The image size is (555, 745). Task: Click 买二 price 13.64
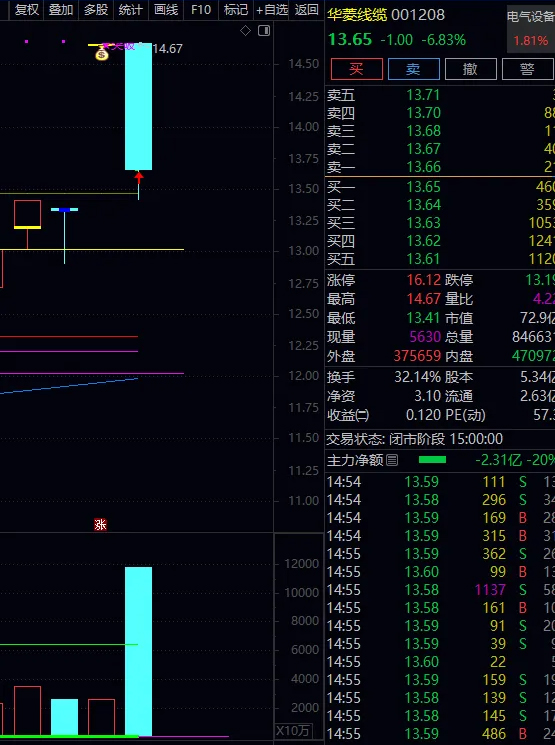(x=423, y=205)
